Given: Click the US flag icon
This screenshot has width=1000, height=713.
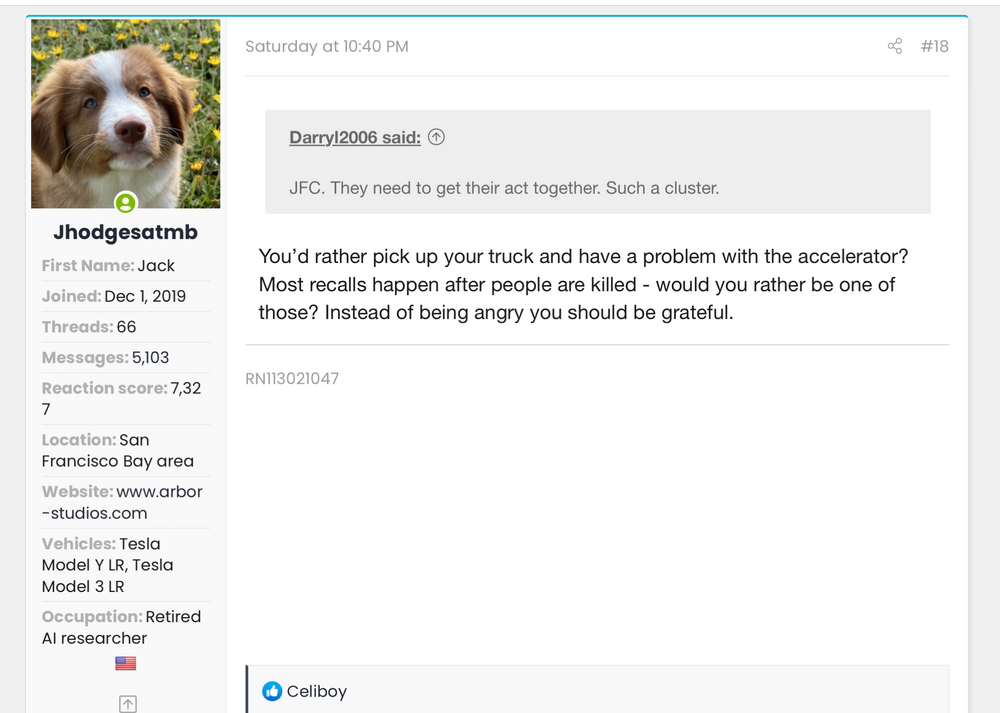Looking at the screenshot, I should [x=125, y=664].
